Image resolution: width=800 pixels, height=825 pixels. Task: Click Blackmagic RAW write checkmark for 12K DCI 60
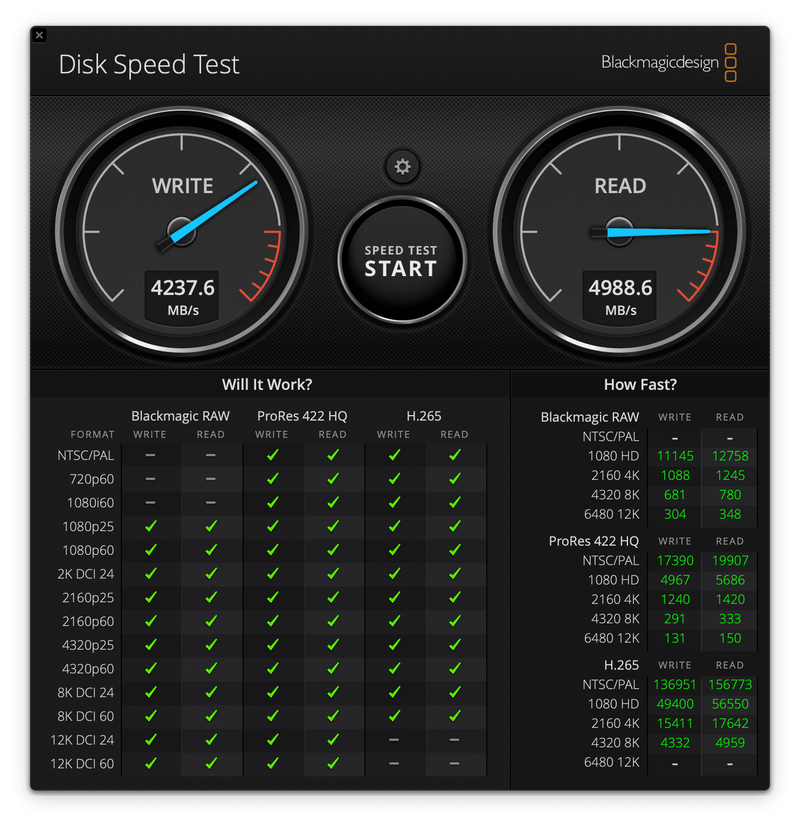(x=150, y=763)
